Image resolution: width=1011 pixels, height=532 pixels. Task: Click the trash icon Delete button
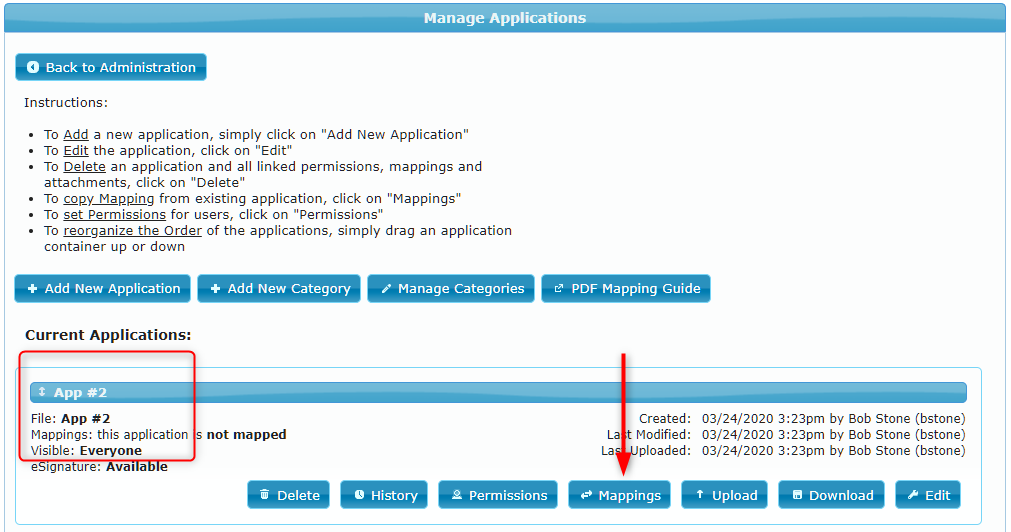289,495
